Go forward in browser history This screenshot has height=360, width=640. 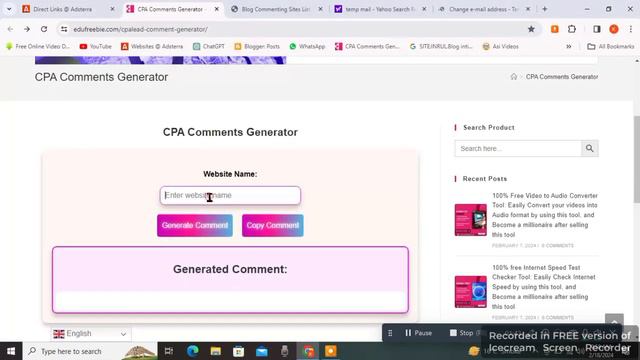click(27, 29)
